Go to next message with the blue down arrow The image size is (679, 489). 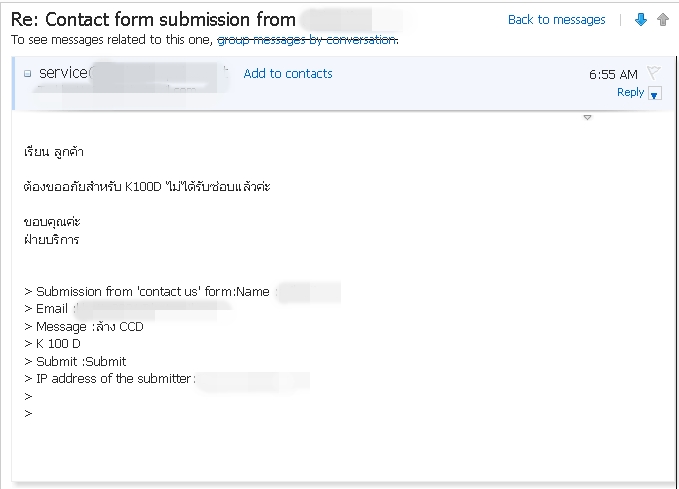pyautogui.click(x=641, y=20)
